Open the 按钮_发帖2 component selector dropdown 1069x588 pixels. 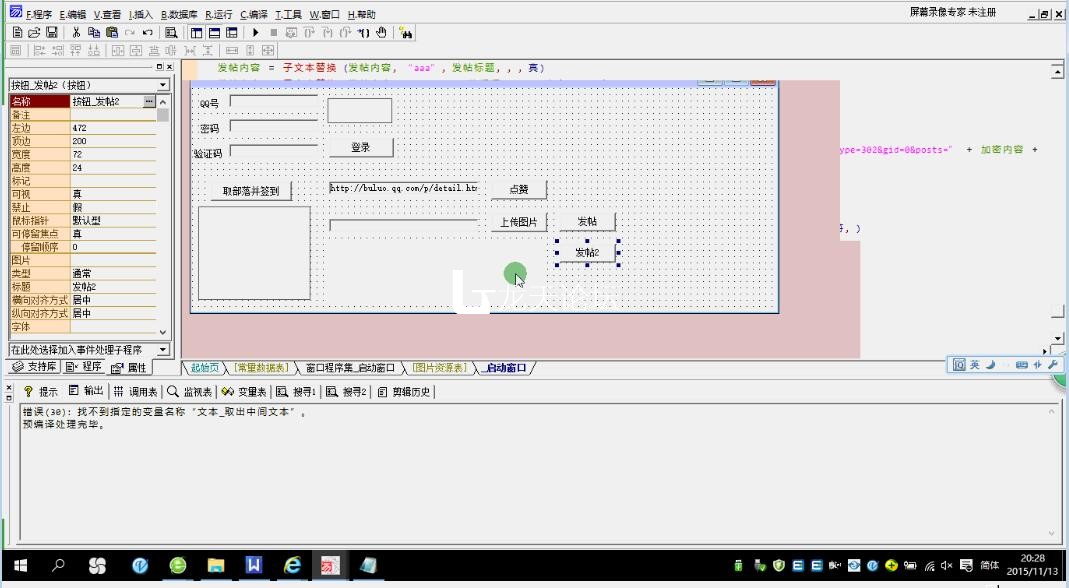[162, 85]
